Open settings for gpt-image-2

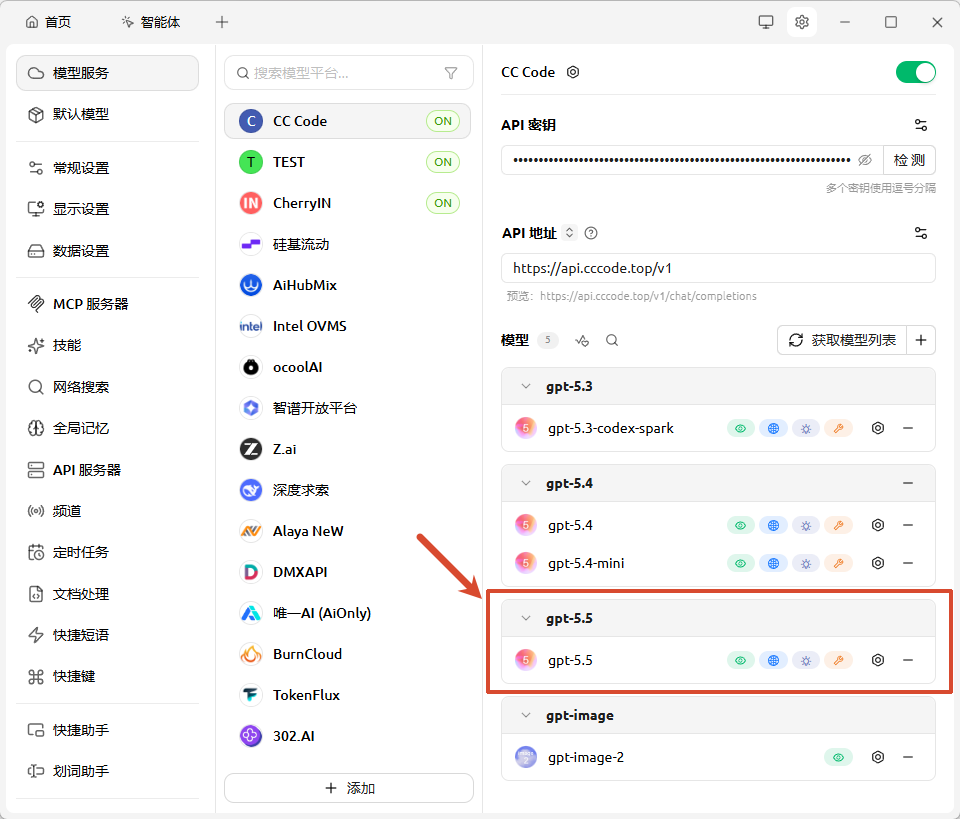pyautogui.click(x=877, y=758)
